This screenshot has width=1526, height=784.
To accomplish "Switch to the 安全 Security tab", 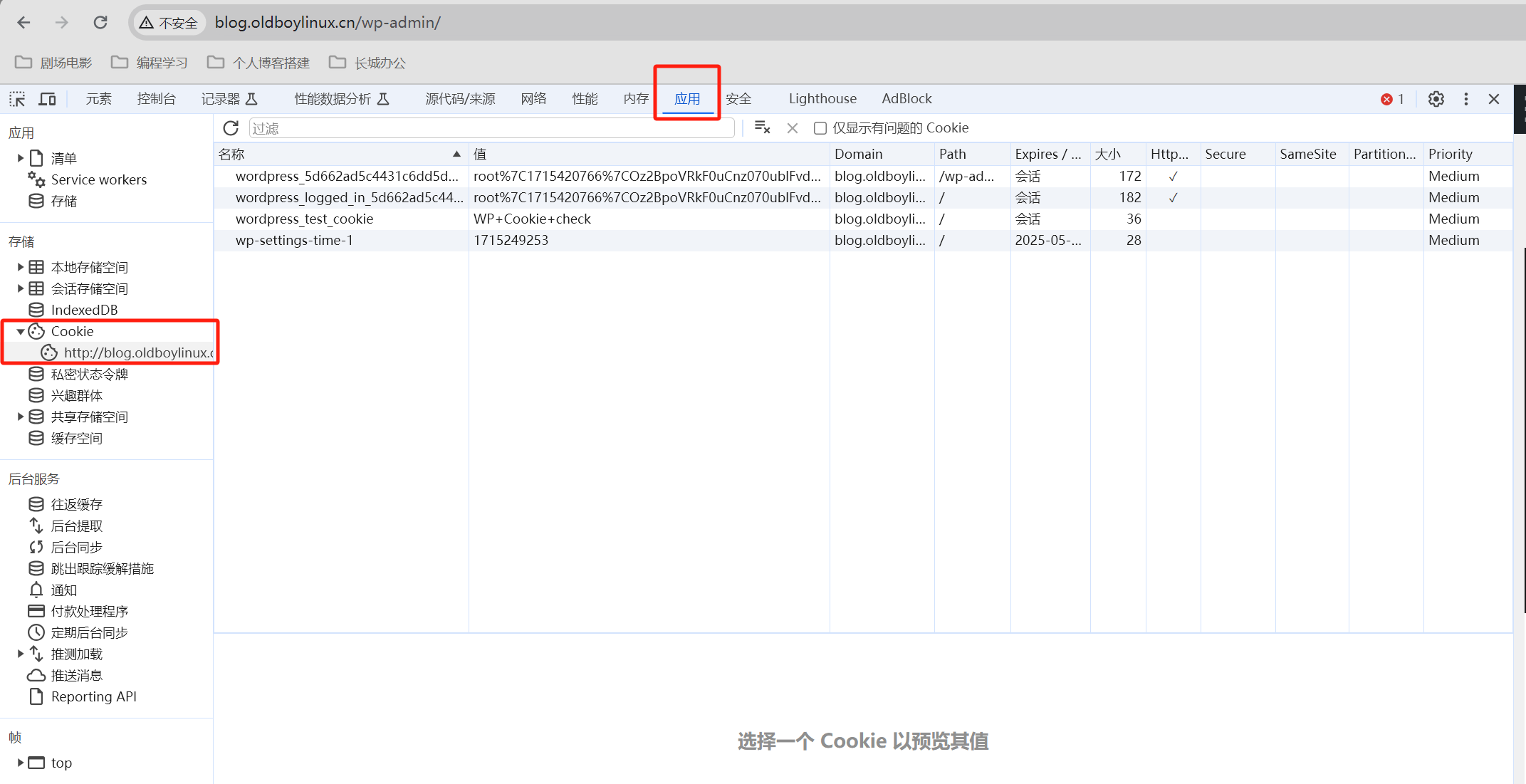I will (x=738, y=99).
